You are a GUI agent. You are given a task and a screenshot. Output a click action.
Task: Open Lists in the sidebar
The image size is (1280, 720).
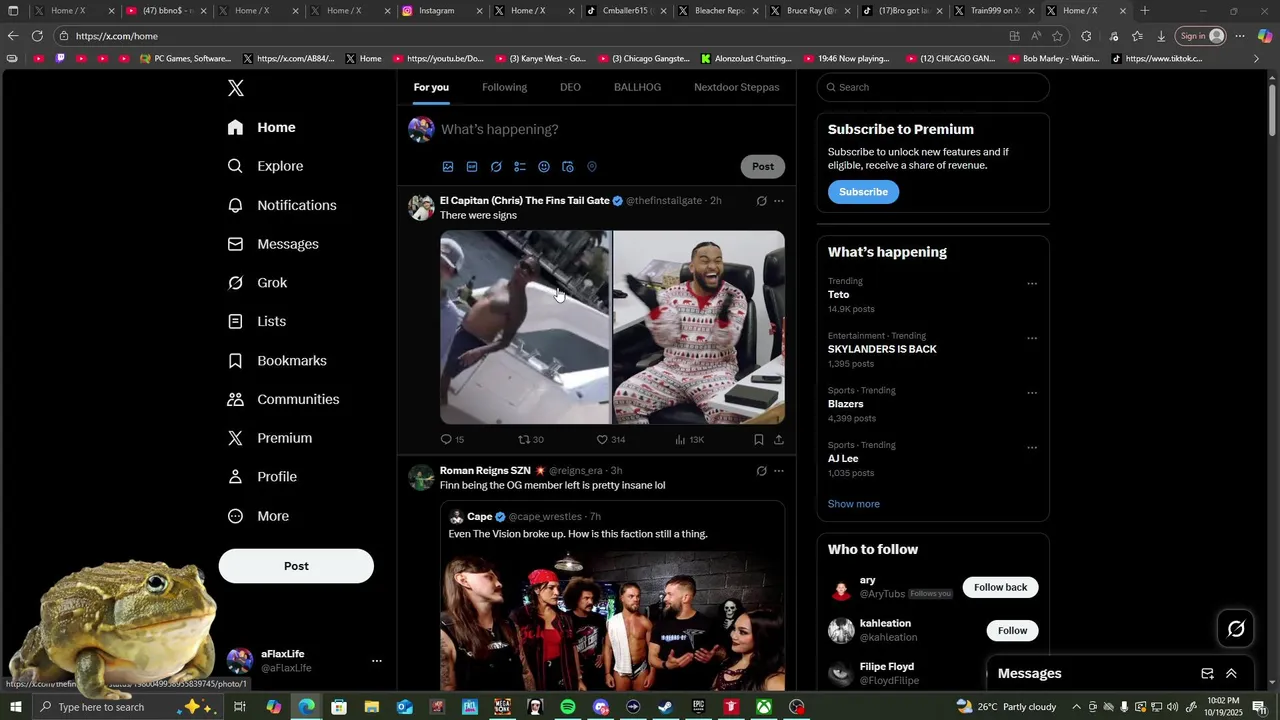click(256, 321)
